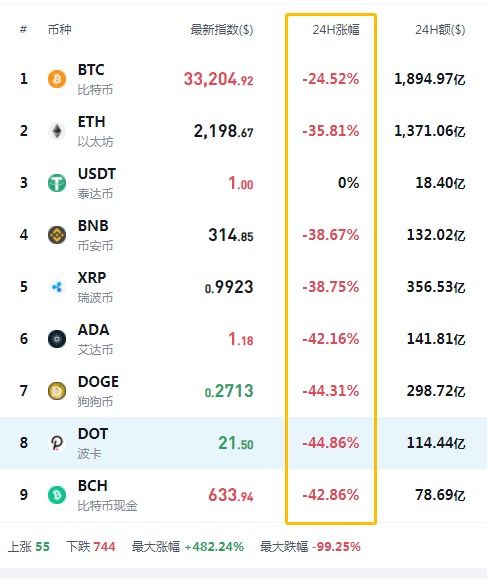
Task: Click 最大跌幅 -99.25% statistic
Action: click(x=310, y=547)
